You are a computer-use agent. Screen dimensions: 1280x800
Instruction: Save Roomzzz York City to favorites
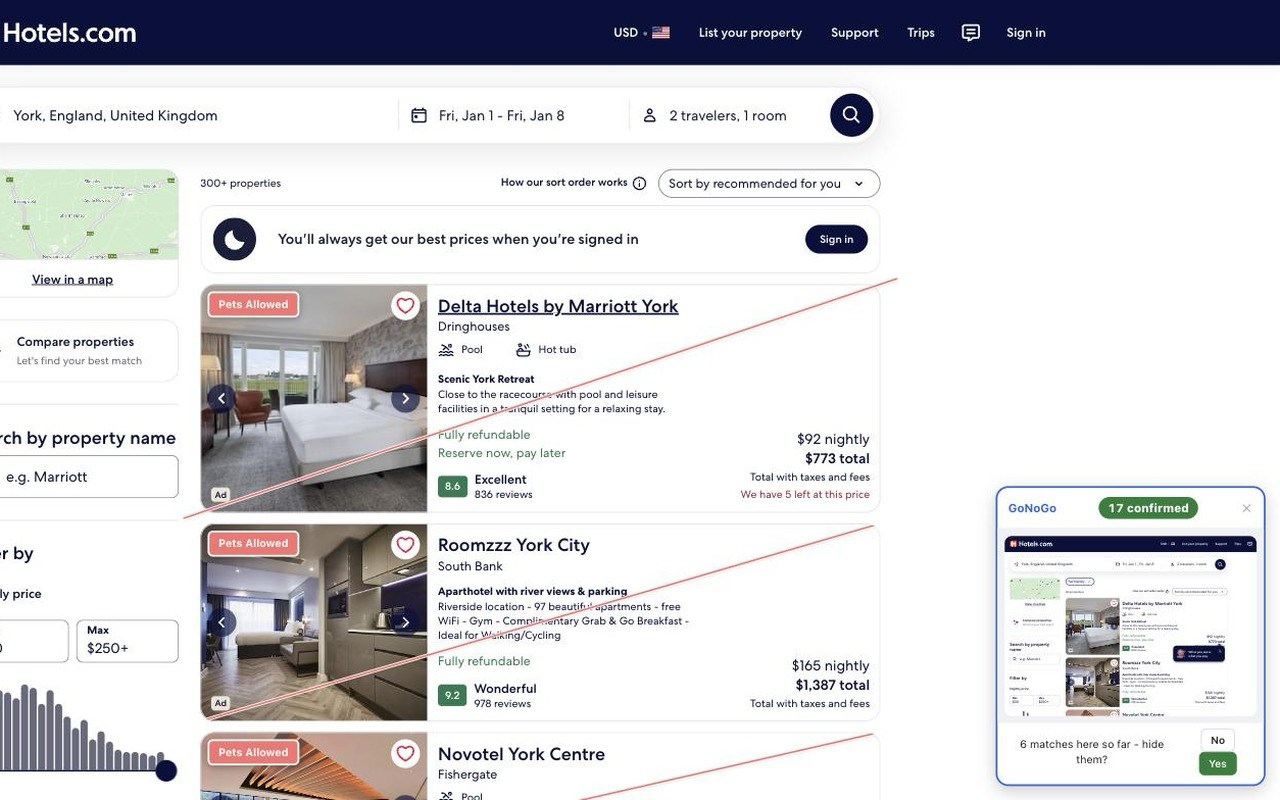pos(405,544)
